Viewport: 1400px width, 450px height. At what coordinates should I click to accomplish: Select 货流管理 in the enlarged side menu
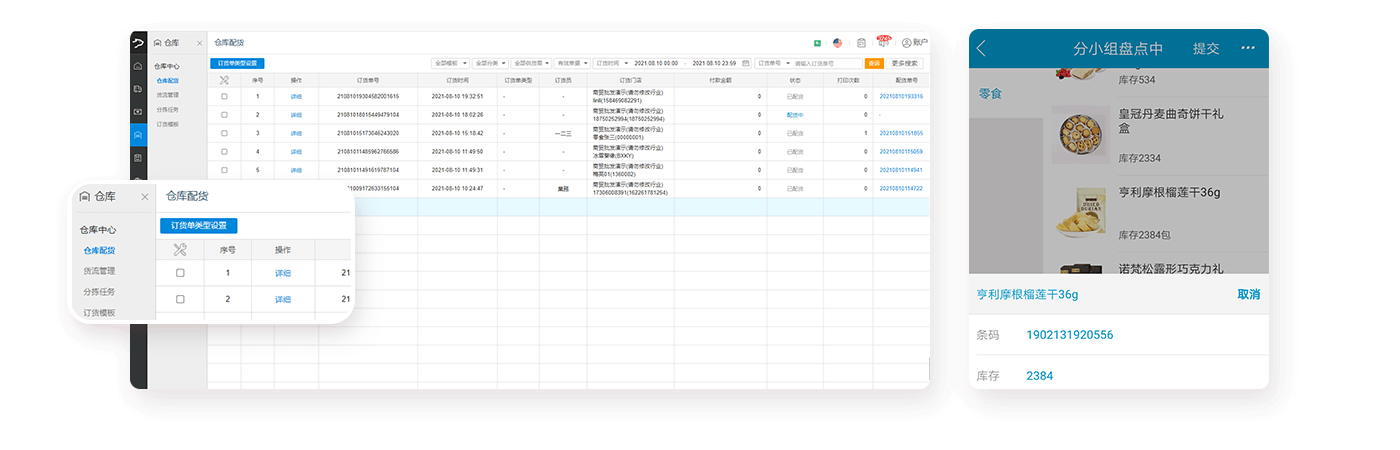(99, 271)
